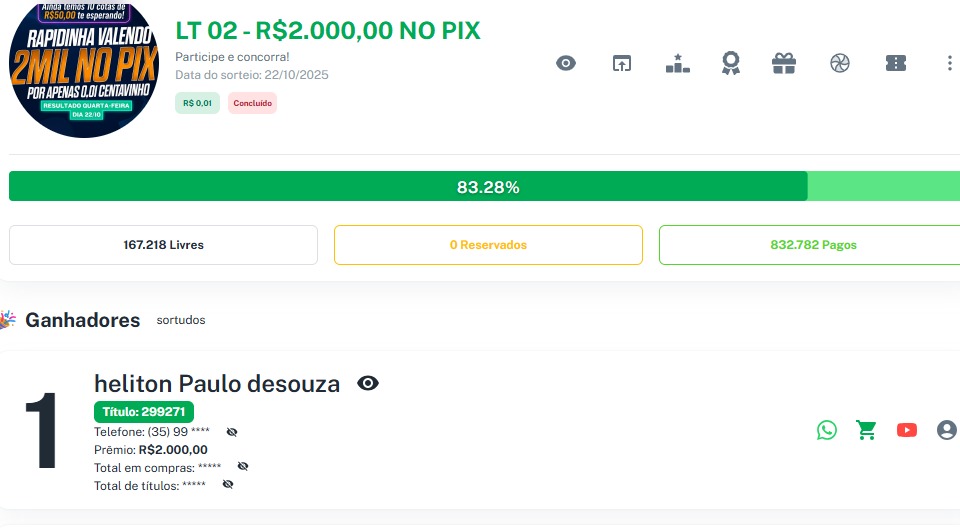Click the award ribbon medal icon
960x531 pixels.
[731, 63]
